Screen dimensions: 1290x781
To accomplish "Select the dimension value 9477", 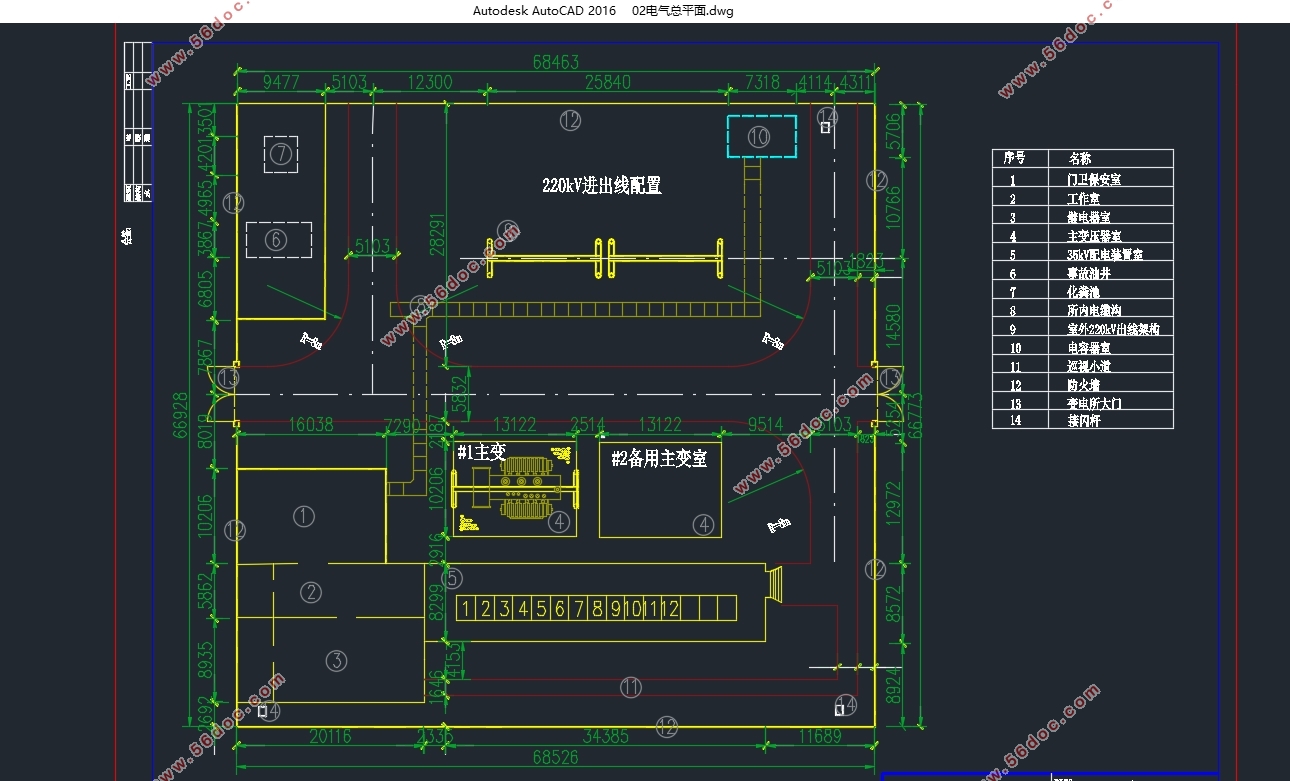I will pyautogui.click(x=281, y=82).
